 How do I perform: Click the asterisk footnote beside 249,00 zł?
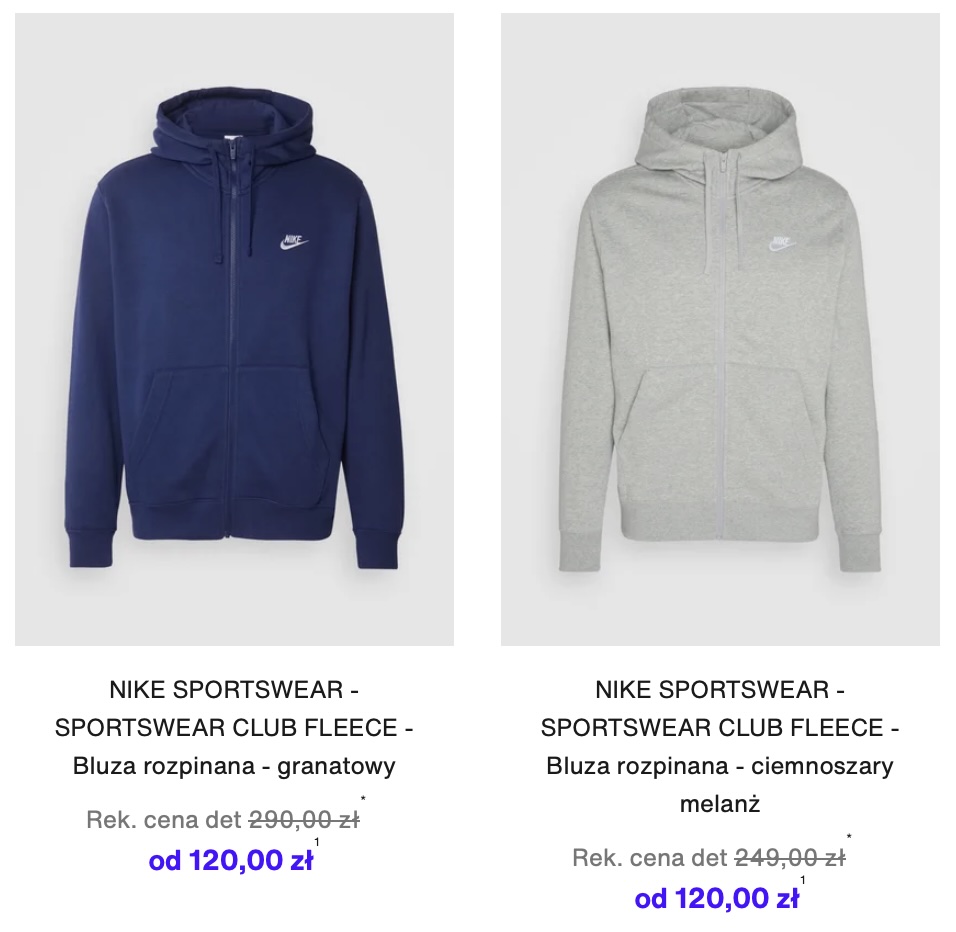(849, 837)
